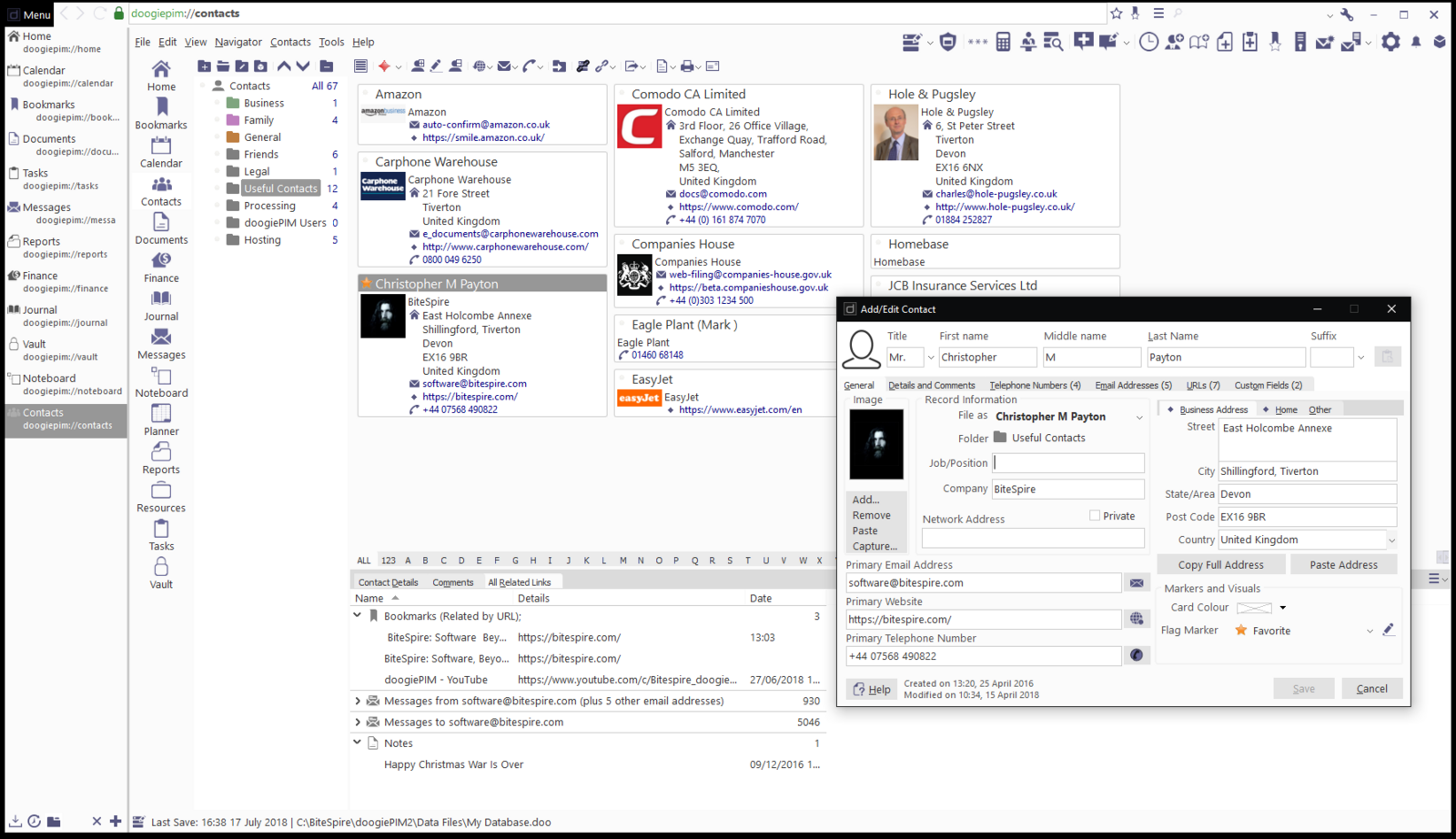Click the Capture... image button
Image resolution: width=1456 pixels, height=839 pixels.
pos(875,546)
